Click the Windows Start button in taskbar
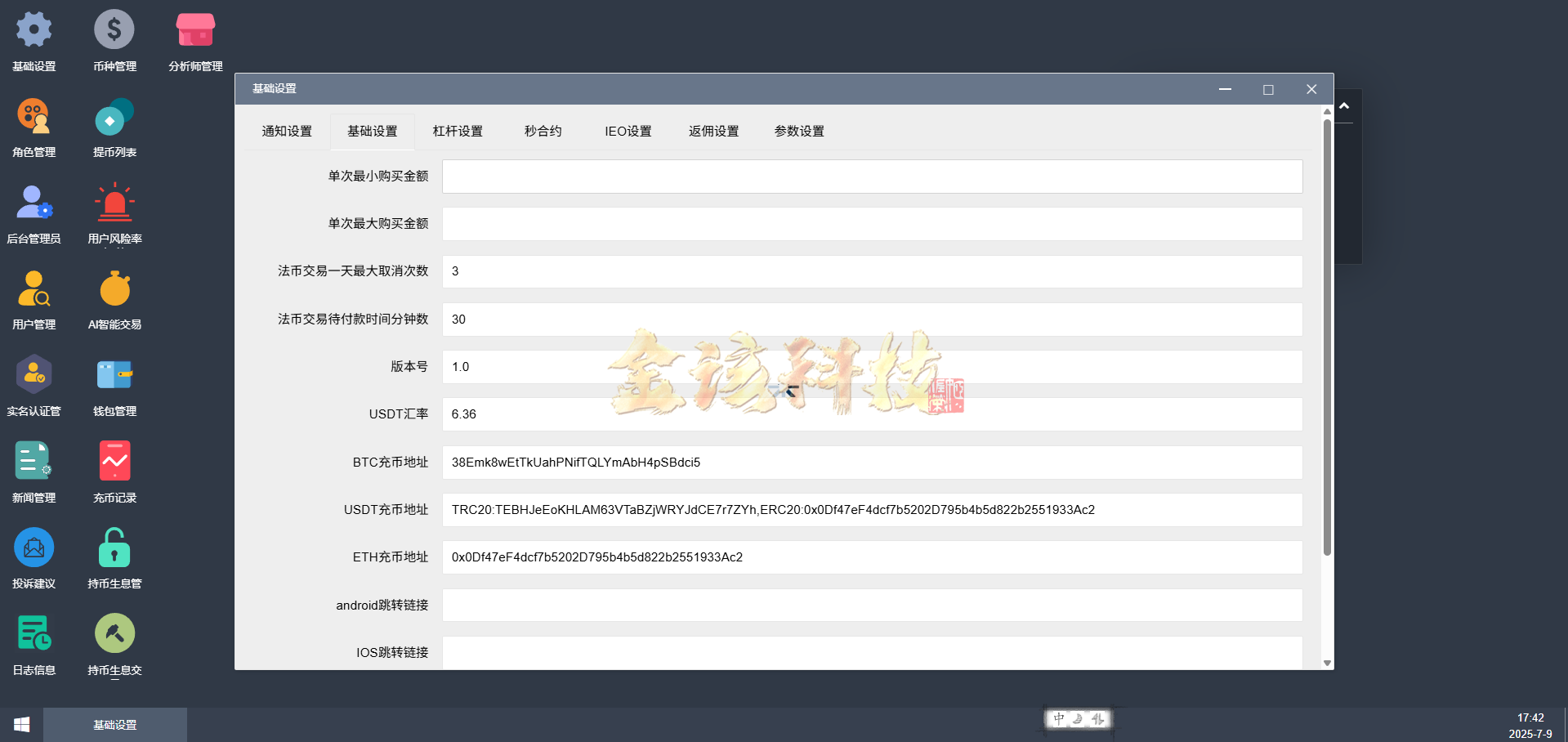 tap(20, 724)
